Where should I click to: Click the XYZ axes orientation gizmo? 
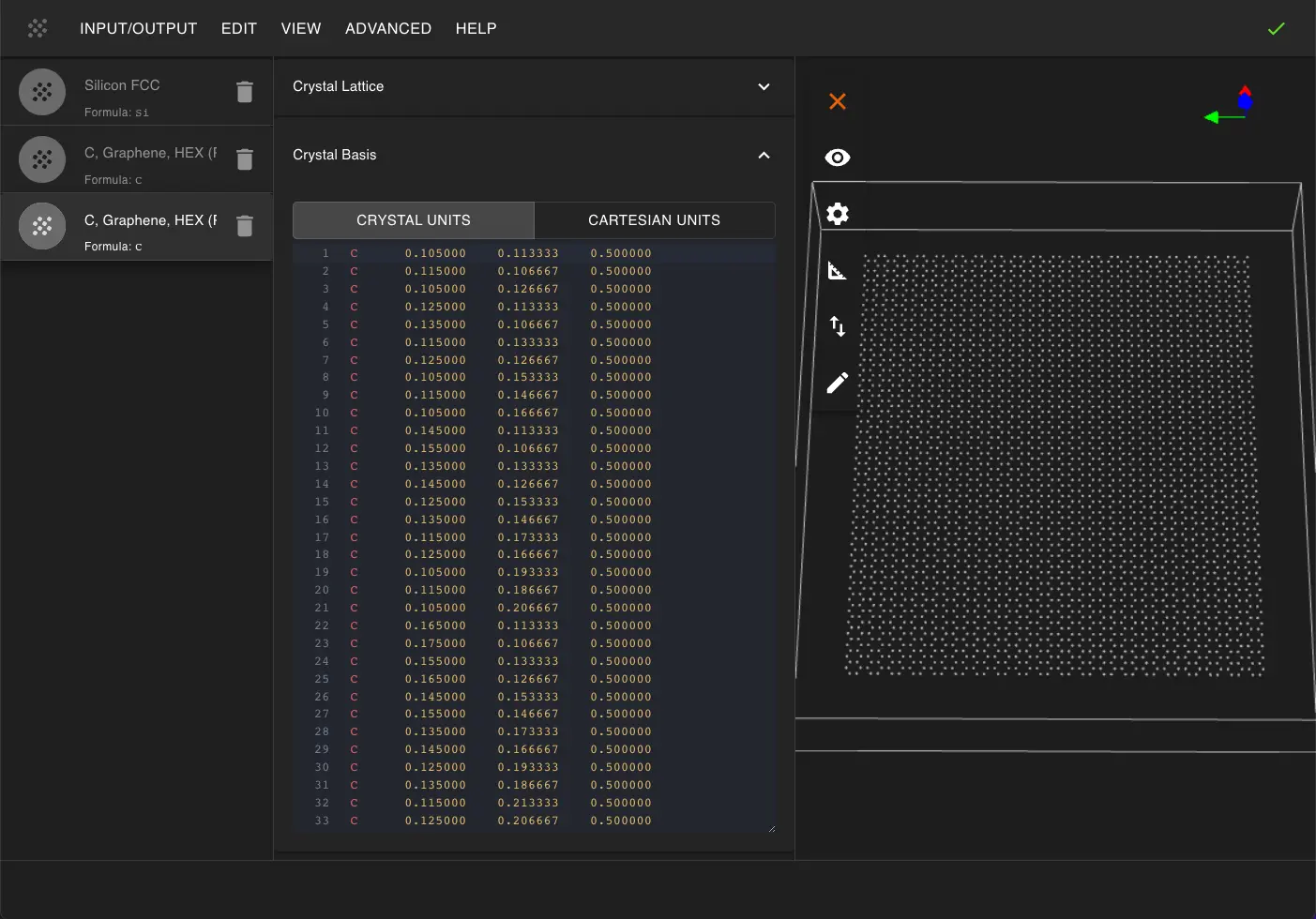(1233, 106)
